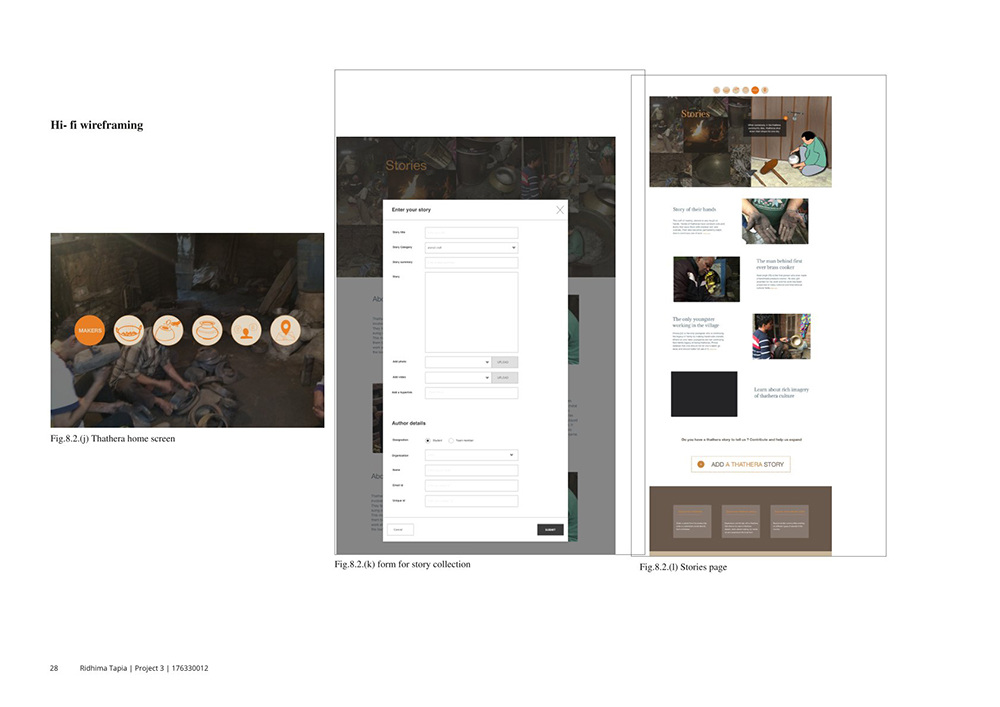This screenshot has width=1000, height=707.
Task: Click the orange MAKERS circle
Action: coord(90,330)
